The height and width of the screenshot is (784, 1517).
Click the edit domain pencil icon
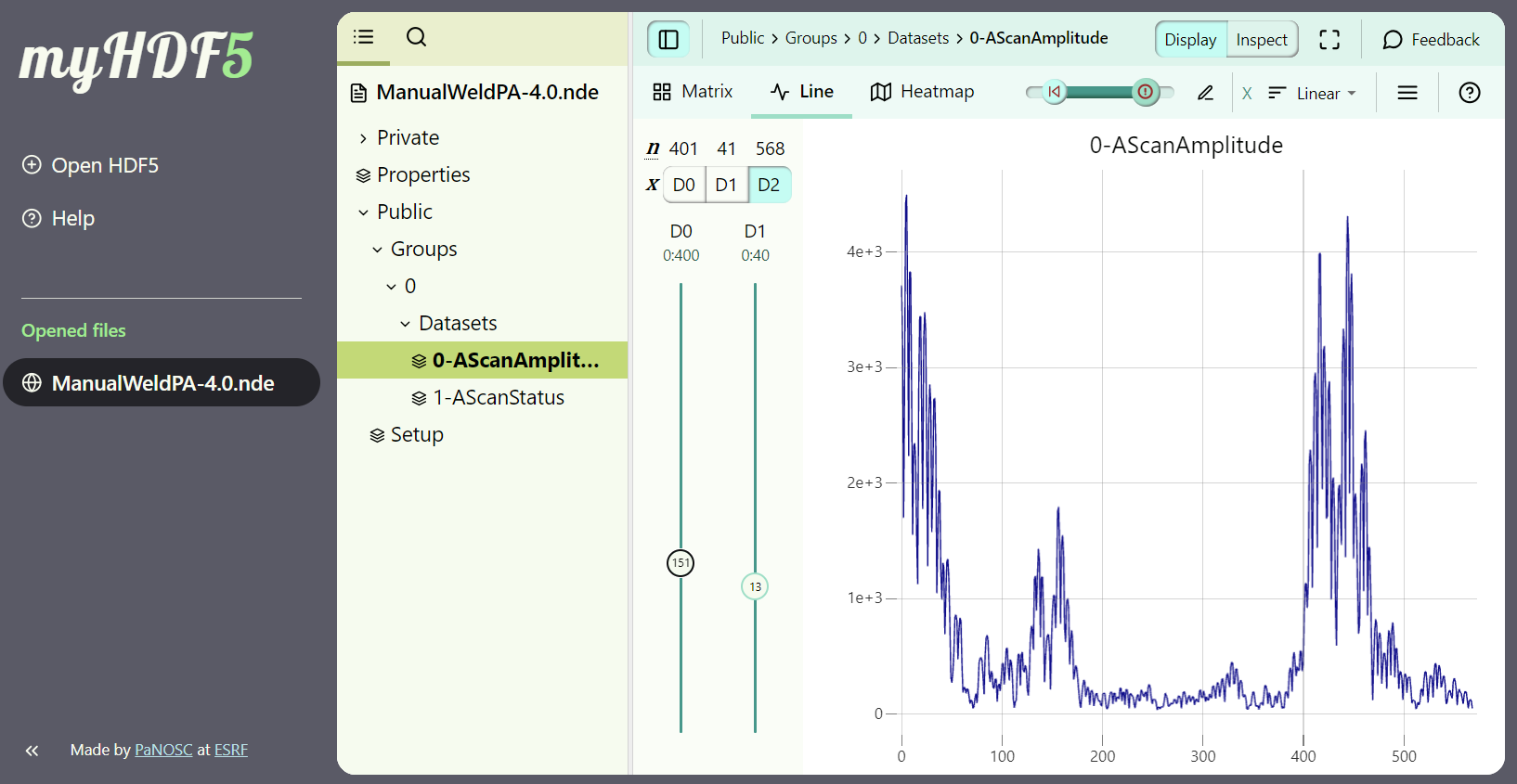click(x=1205, y=93)
